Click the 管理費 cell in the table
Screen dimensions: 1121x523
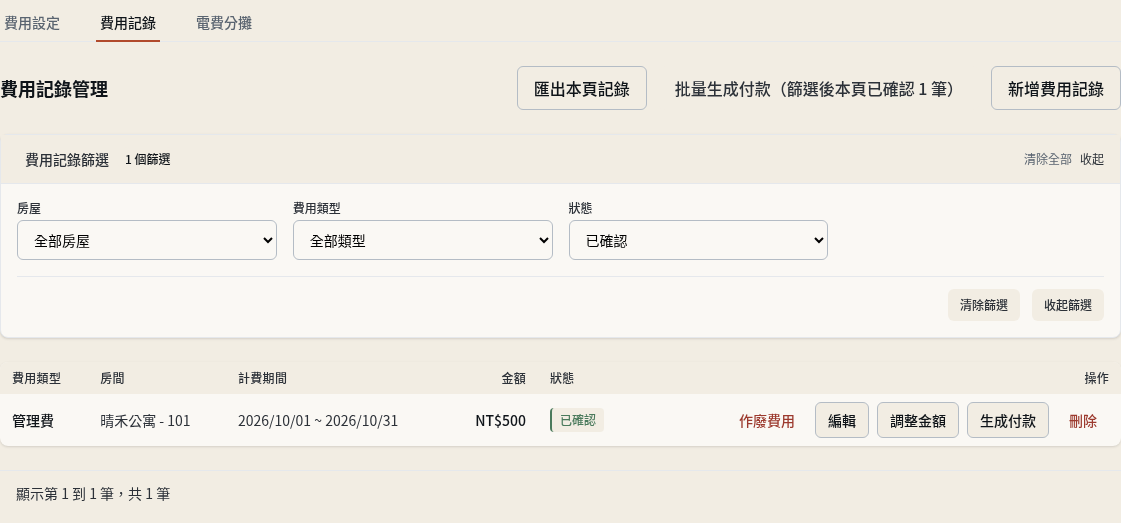point(33,421)
